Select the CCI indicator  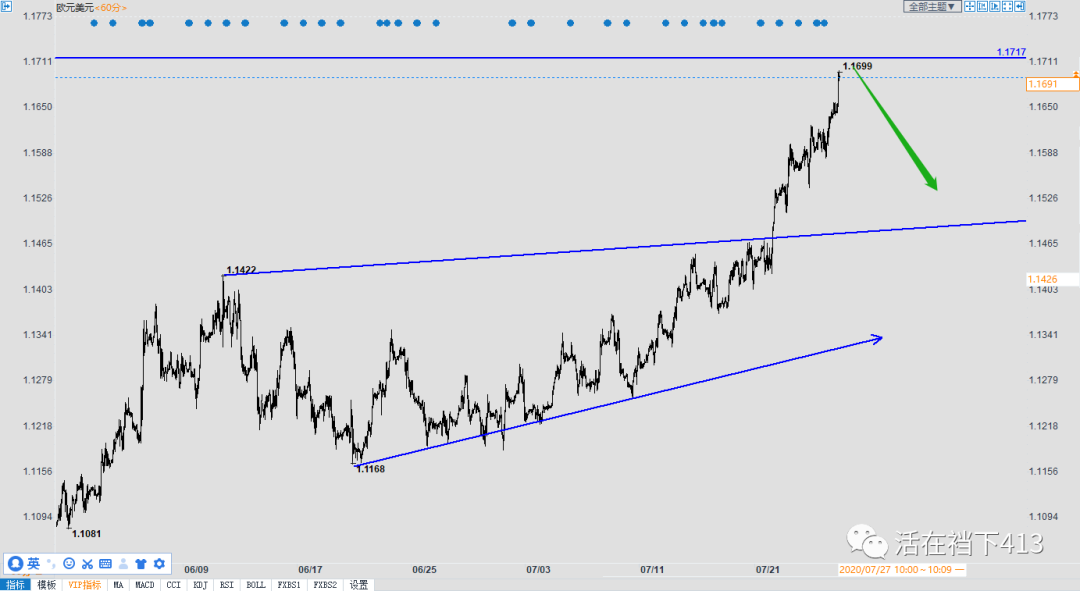pos(174,585)
